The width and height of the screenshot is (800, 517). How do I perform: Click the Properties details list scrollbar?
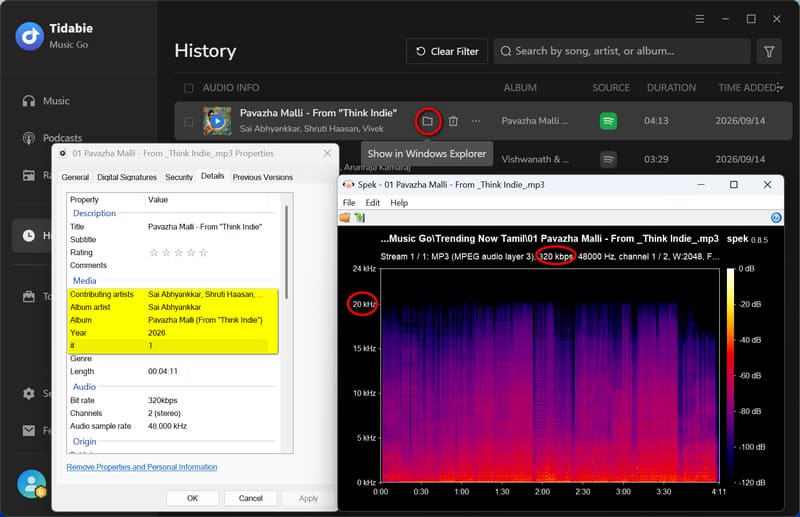tap(287, 251)
